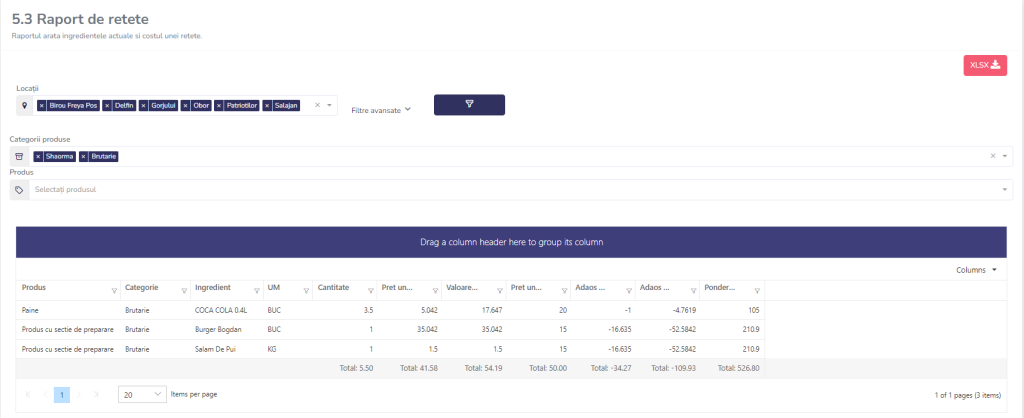Open the items per page dropdown
The width and height of the screenshot is (1024, 418).
(x=142, y=395)
